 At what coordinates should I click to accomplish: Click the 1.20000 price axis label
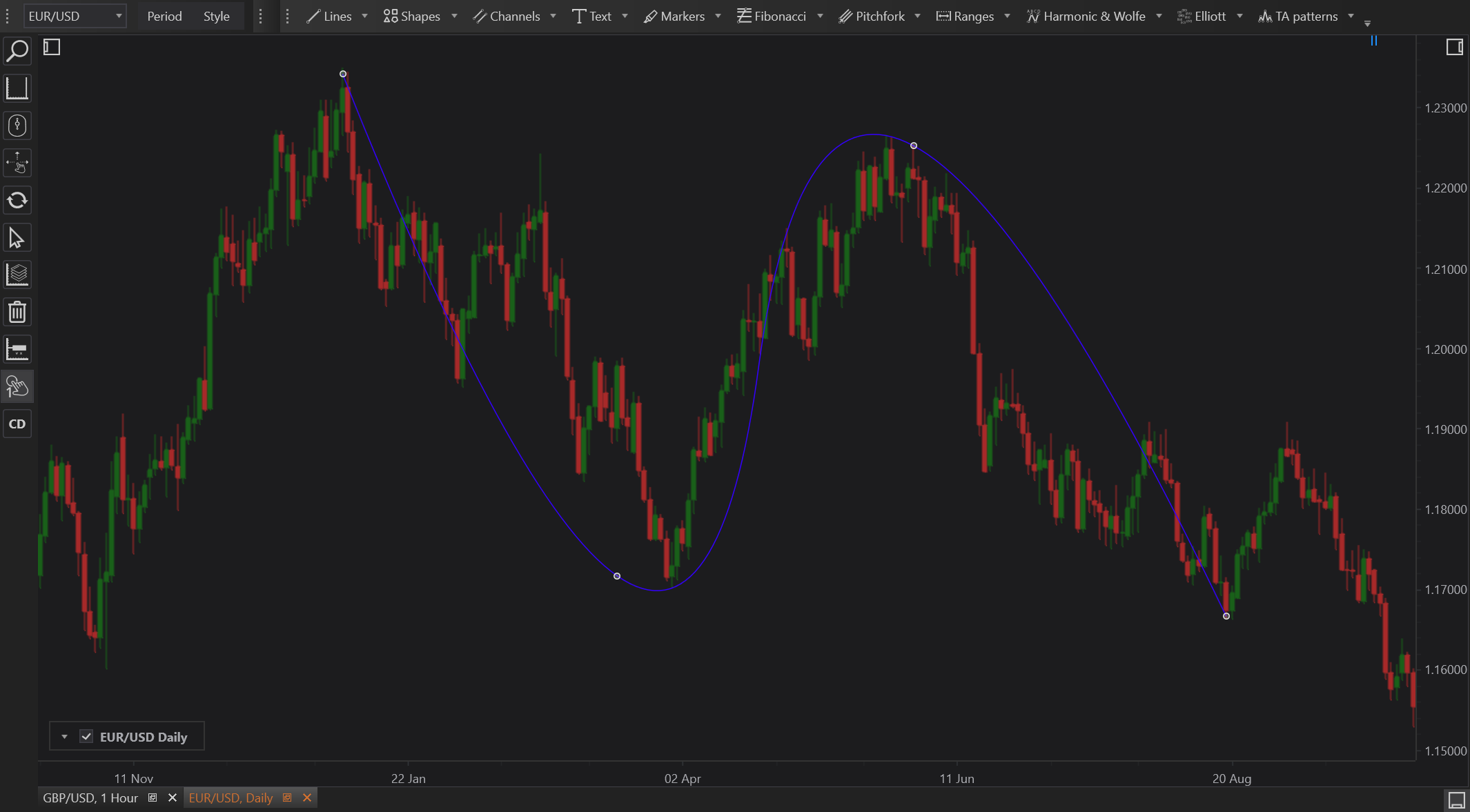coord(1445,349)
